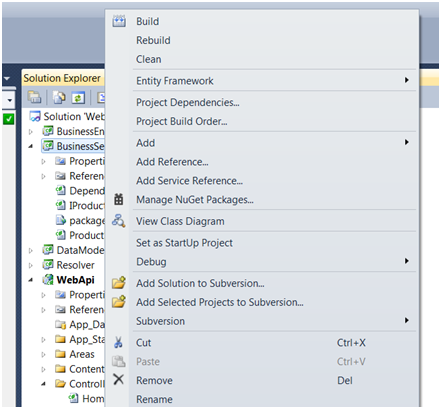The height and width of the screenshot is (409, 441).
Task: Click the Build icon in context menu
Action: [119, 21]
